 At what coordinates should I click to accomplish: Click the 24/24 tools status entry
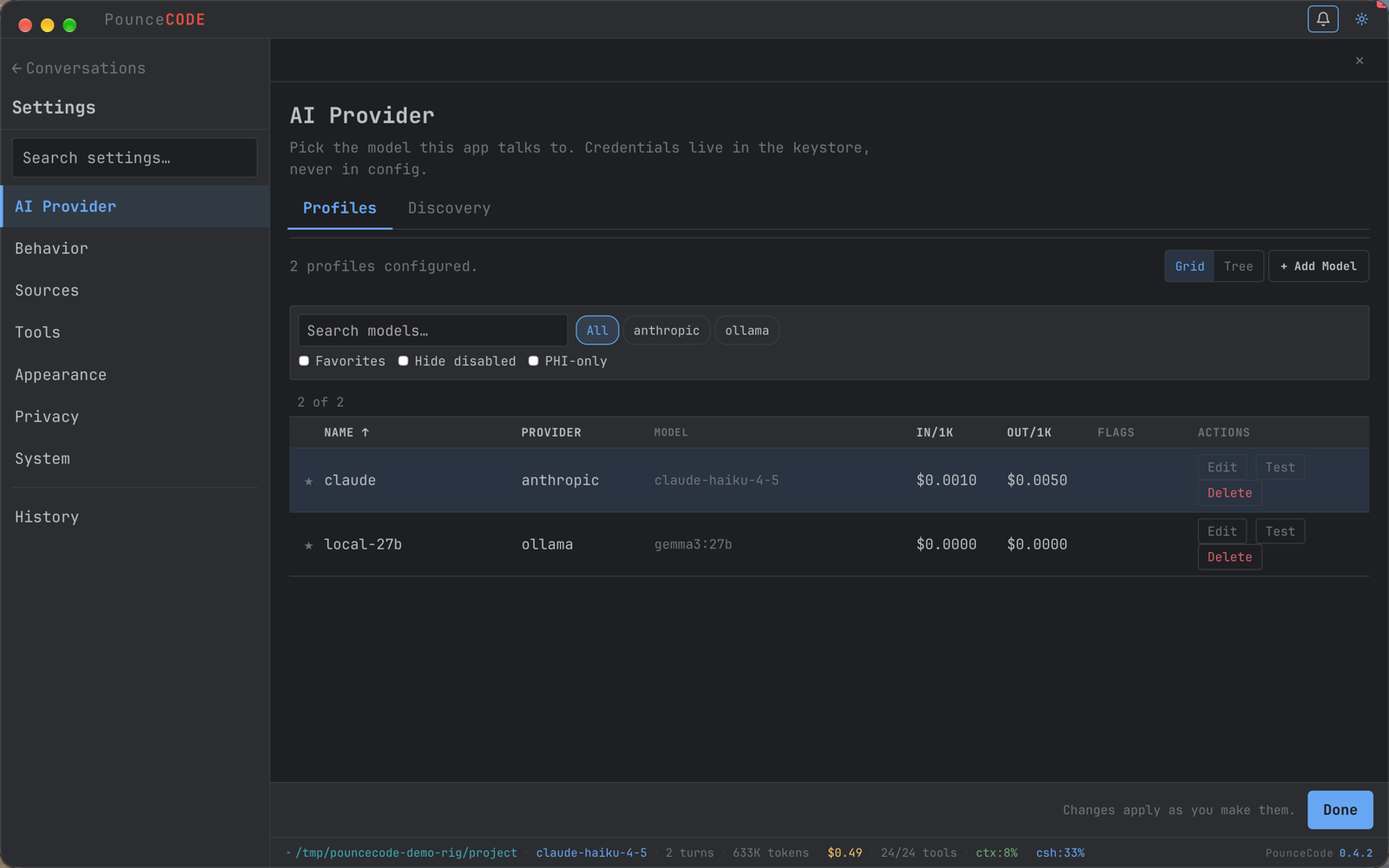point(918,853)
